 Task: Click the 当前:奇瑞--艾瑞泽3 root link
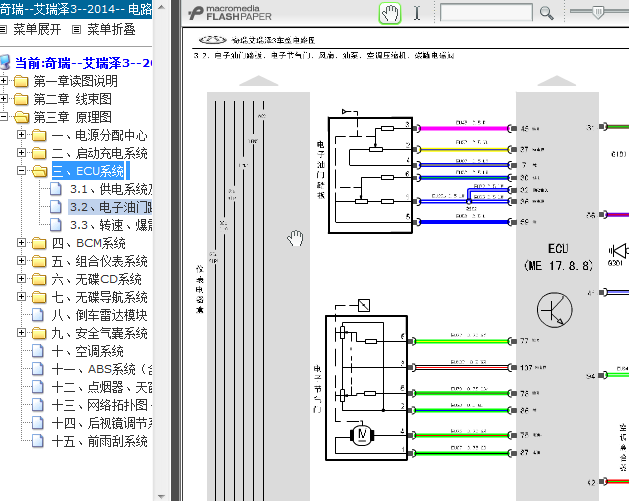click(83, 63)
